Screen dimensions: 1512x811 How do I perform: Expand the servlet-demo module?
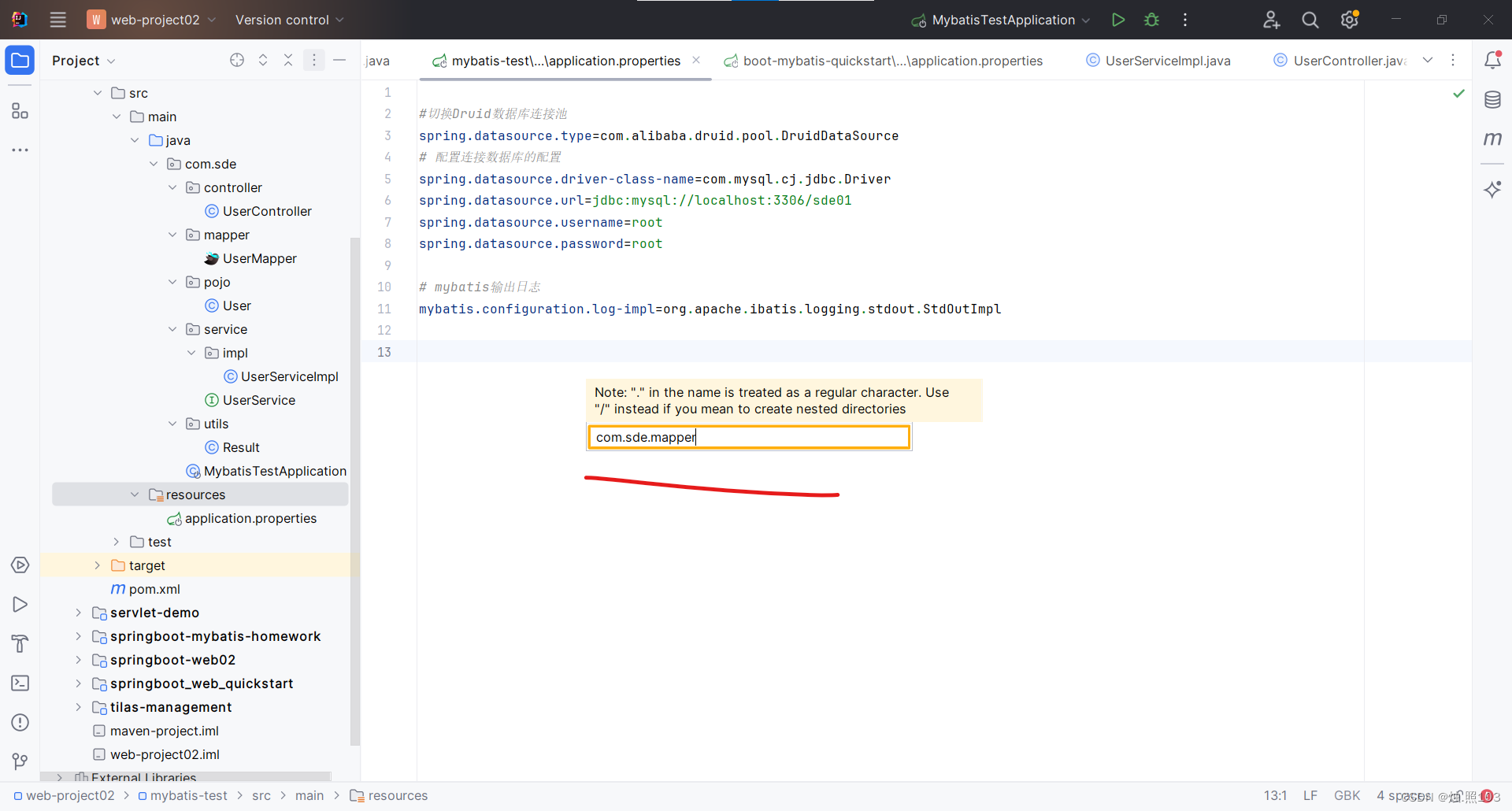(x=78, y=613)
